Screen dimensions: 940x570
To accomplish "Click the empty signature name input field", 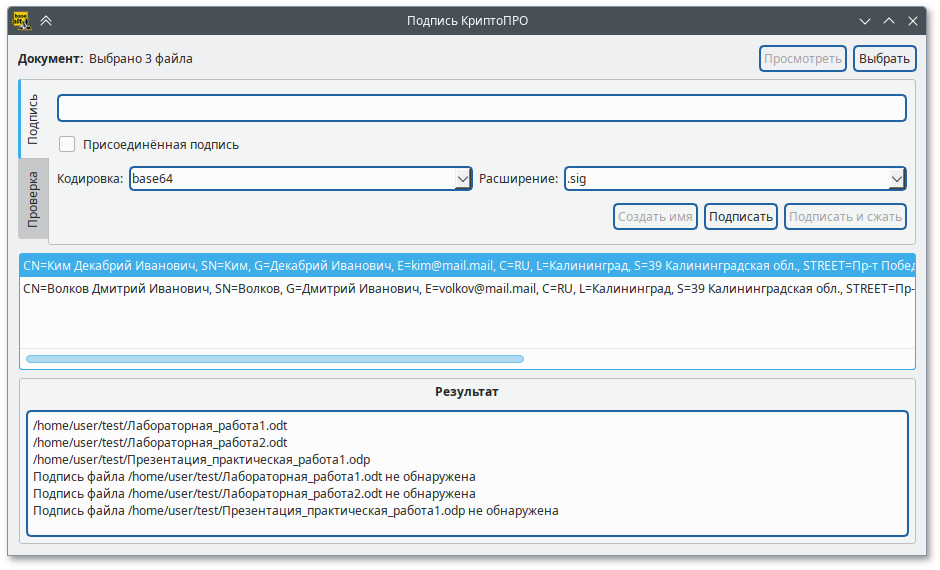I will pos(481,108).
